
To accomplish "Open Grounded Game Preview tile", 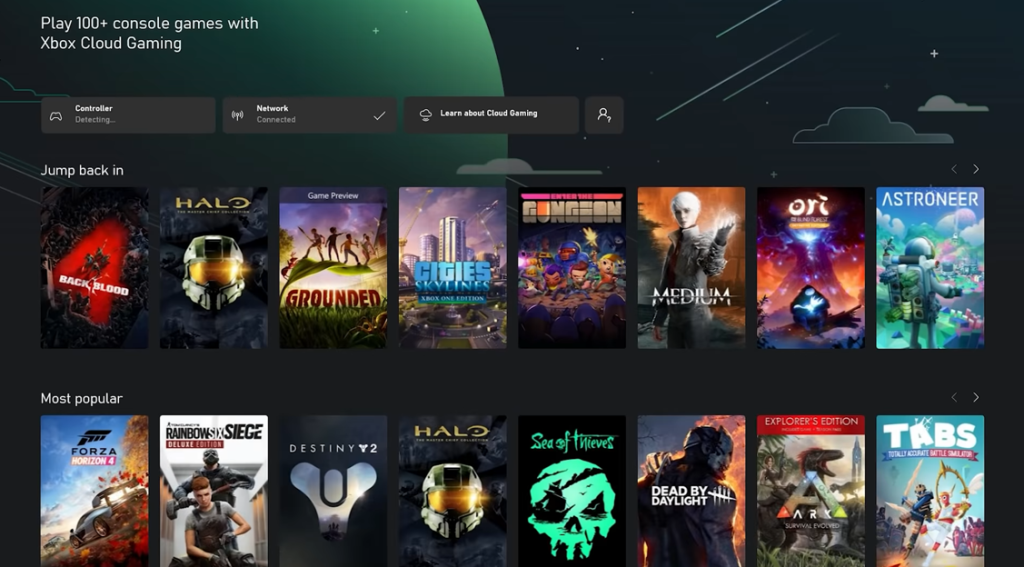I will [333, 268].
